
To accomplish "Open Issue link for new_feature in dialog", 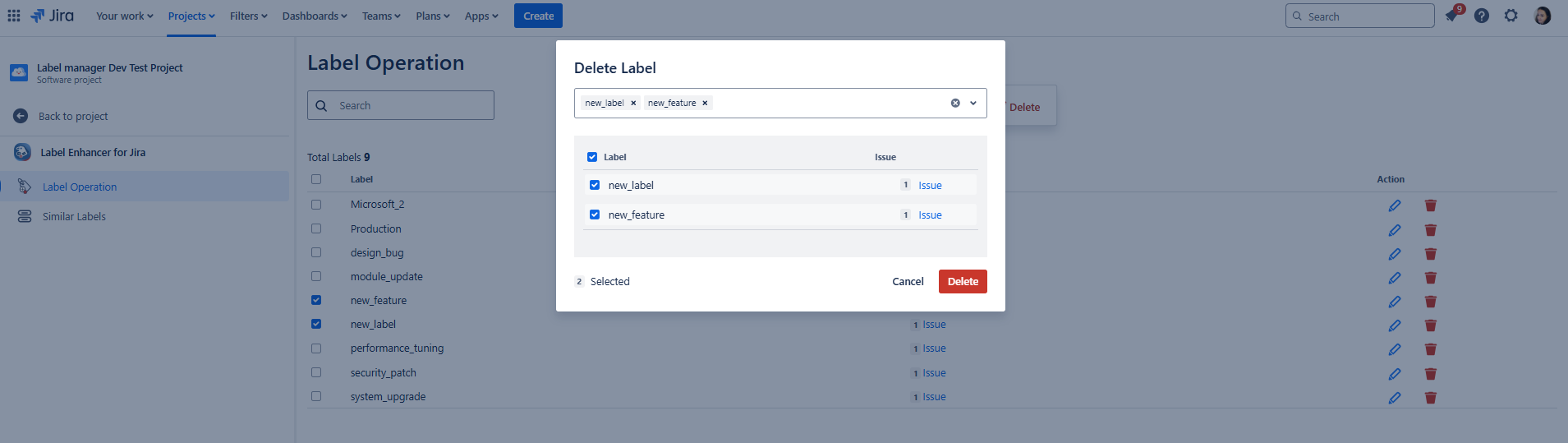I will pyautogui.click(x=930, y=215).
